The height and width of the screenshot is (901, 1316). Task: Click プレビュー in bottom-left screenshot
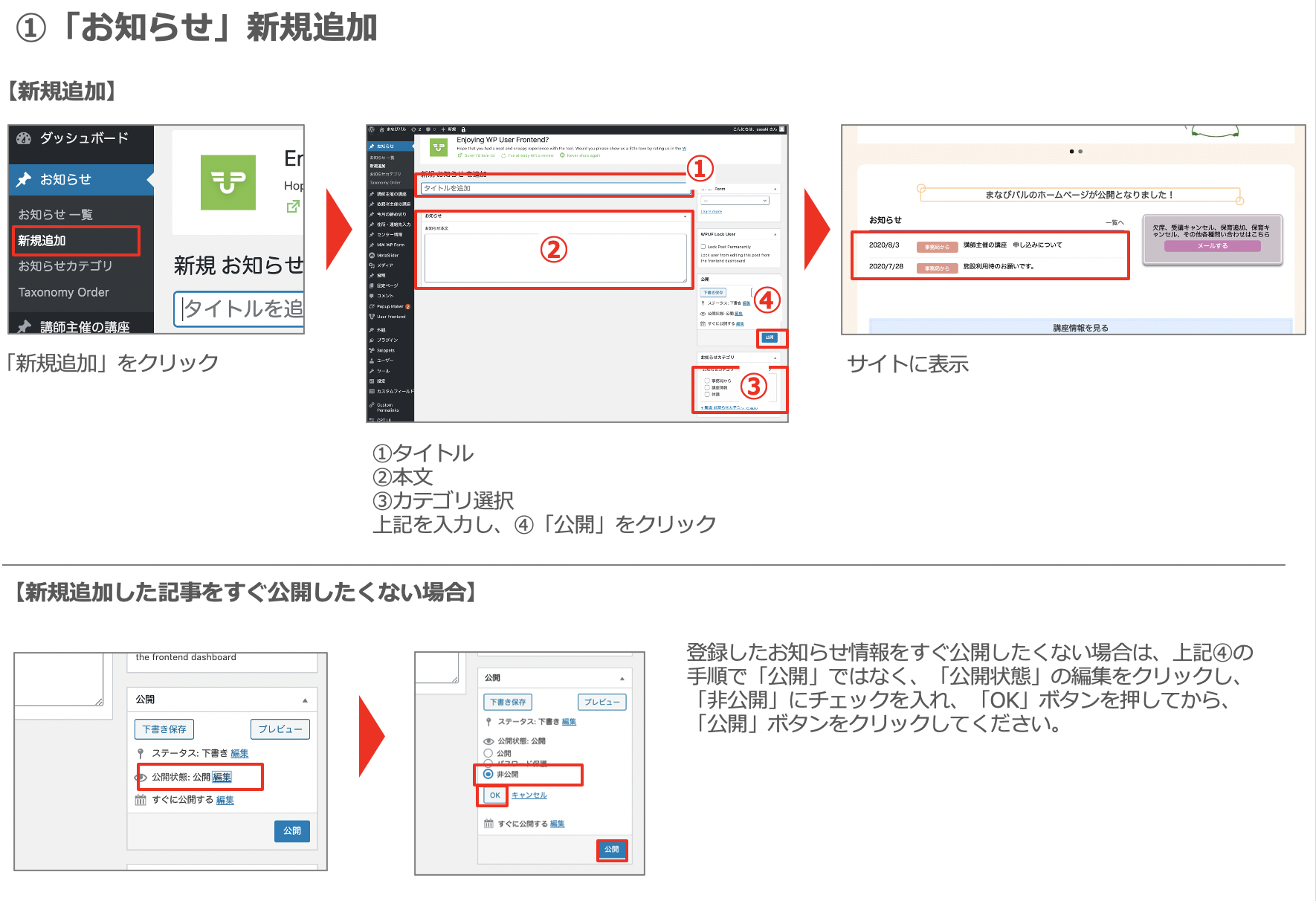pos(280,729)
